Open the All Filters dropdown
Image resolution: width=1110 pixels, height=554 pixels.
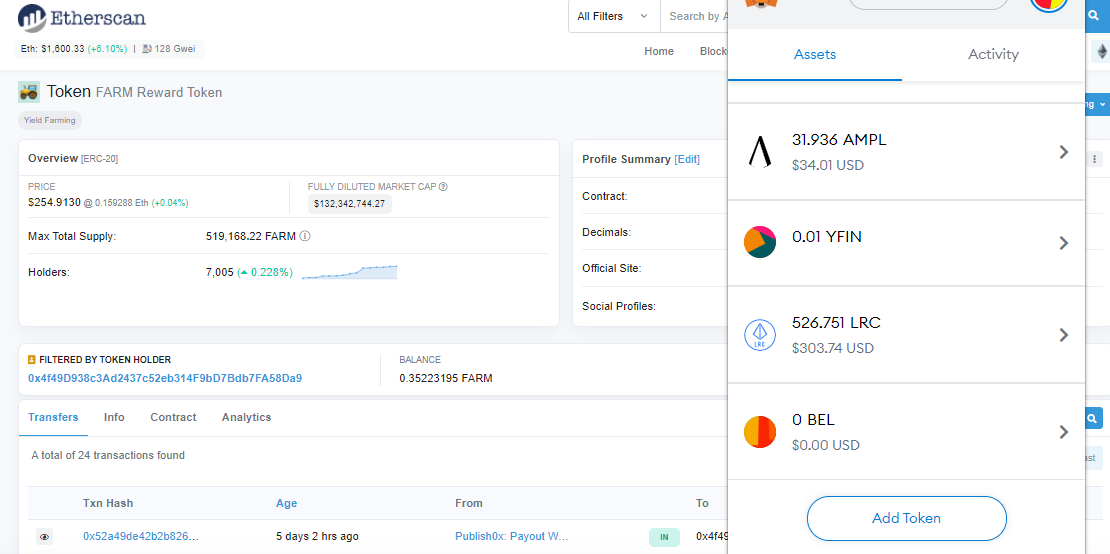coord(614,16)
